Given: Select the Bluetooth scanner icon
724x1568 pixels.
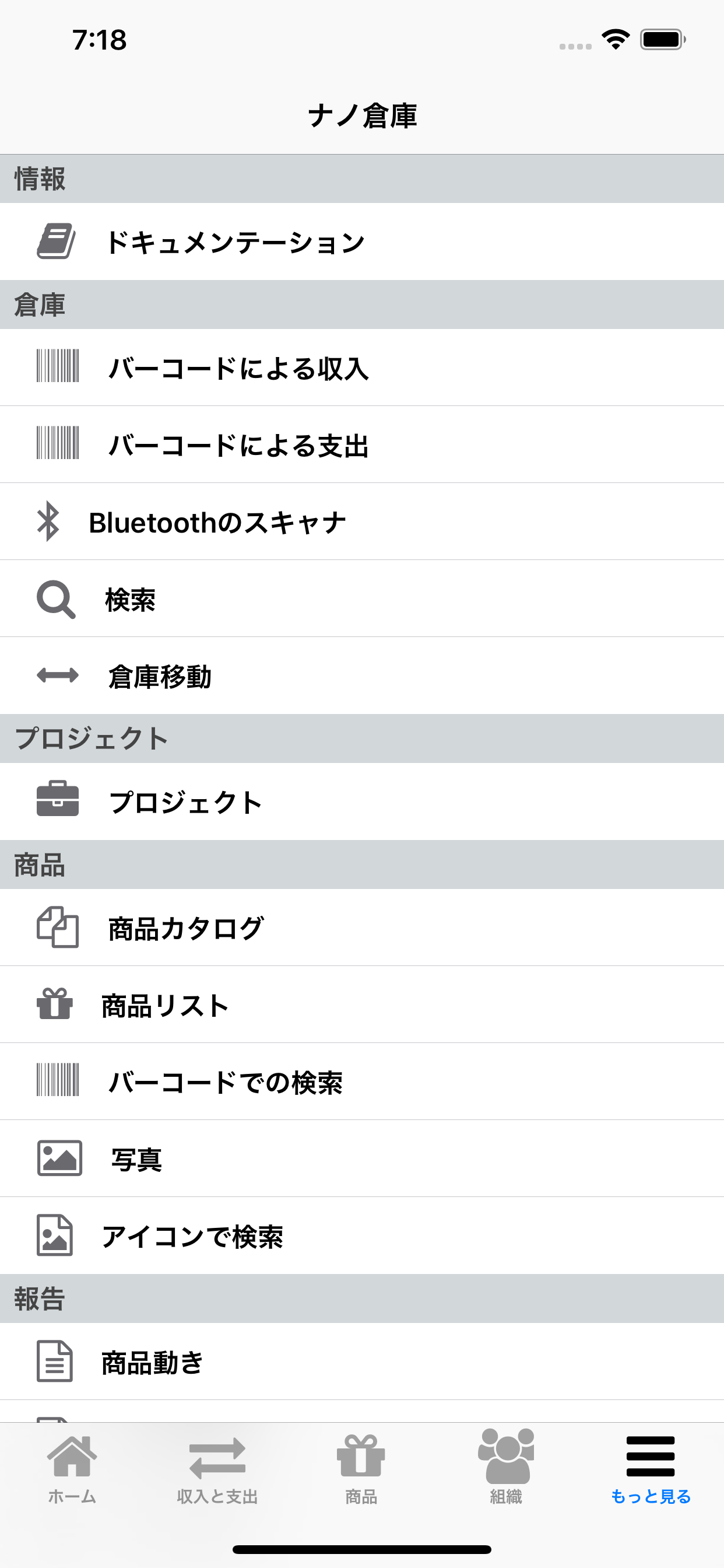Looking at the screenshot, I should tap(48, 521).
